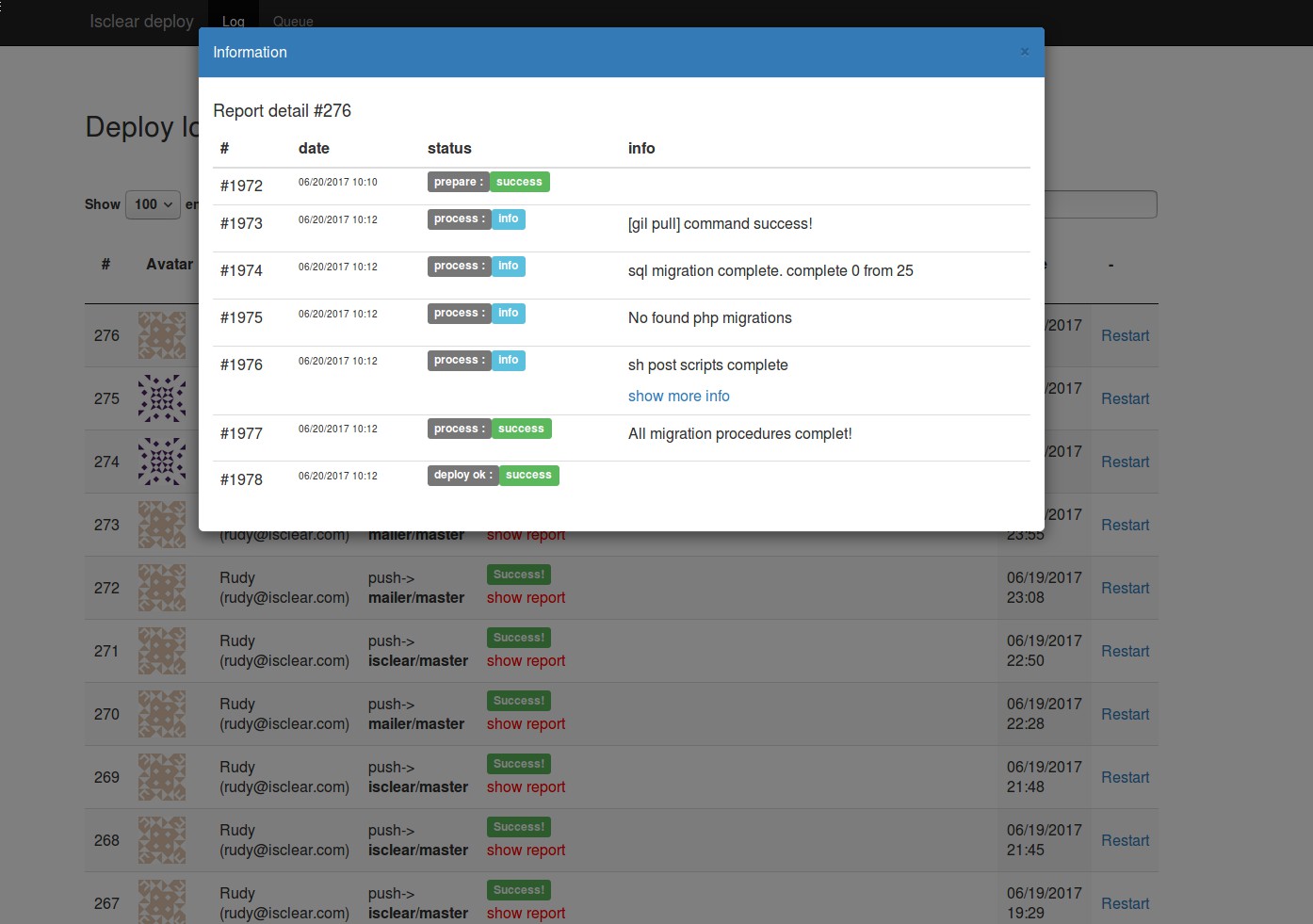
Task: Restart deploy number 267
Action: point(1125,904)
